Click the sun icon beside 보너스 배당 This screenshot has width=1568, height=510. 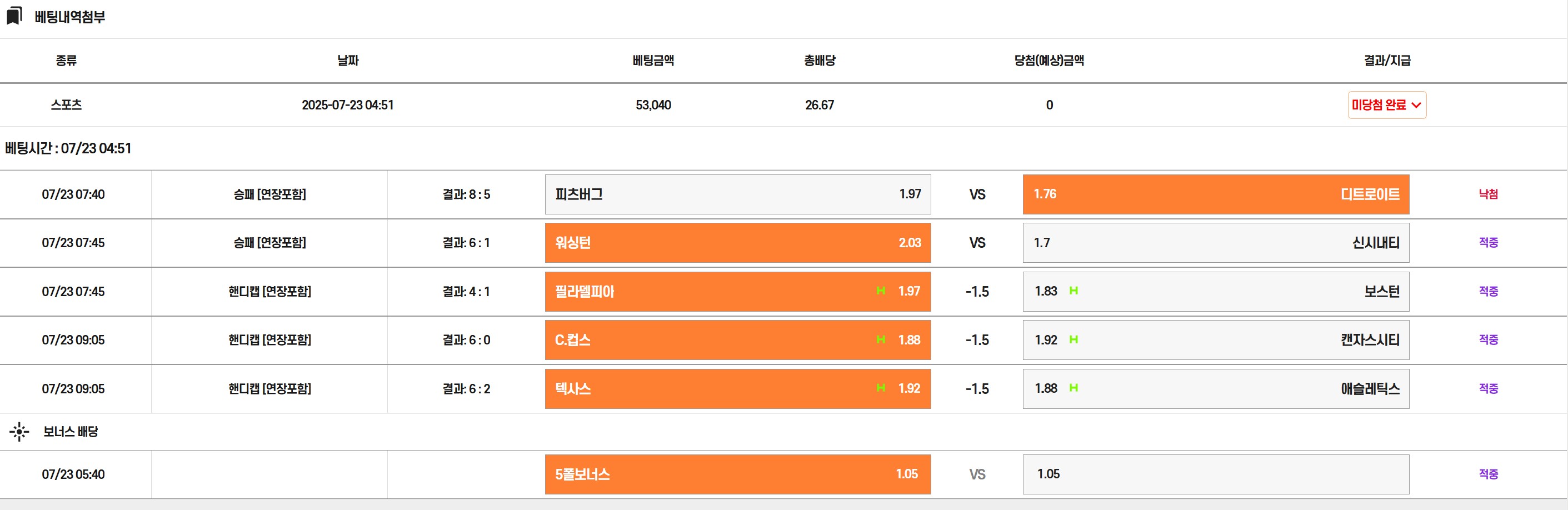[19, 432]
